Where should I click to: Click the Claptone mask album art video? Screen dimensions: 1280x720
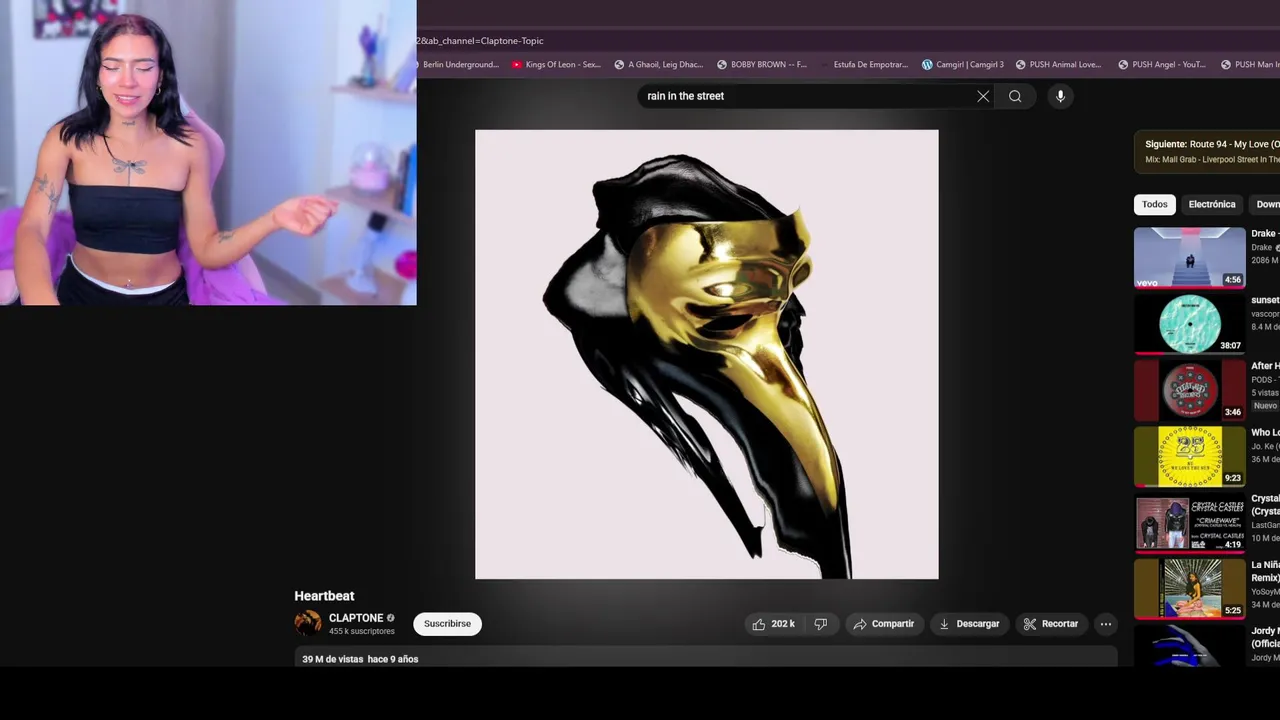pos(707,354)
